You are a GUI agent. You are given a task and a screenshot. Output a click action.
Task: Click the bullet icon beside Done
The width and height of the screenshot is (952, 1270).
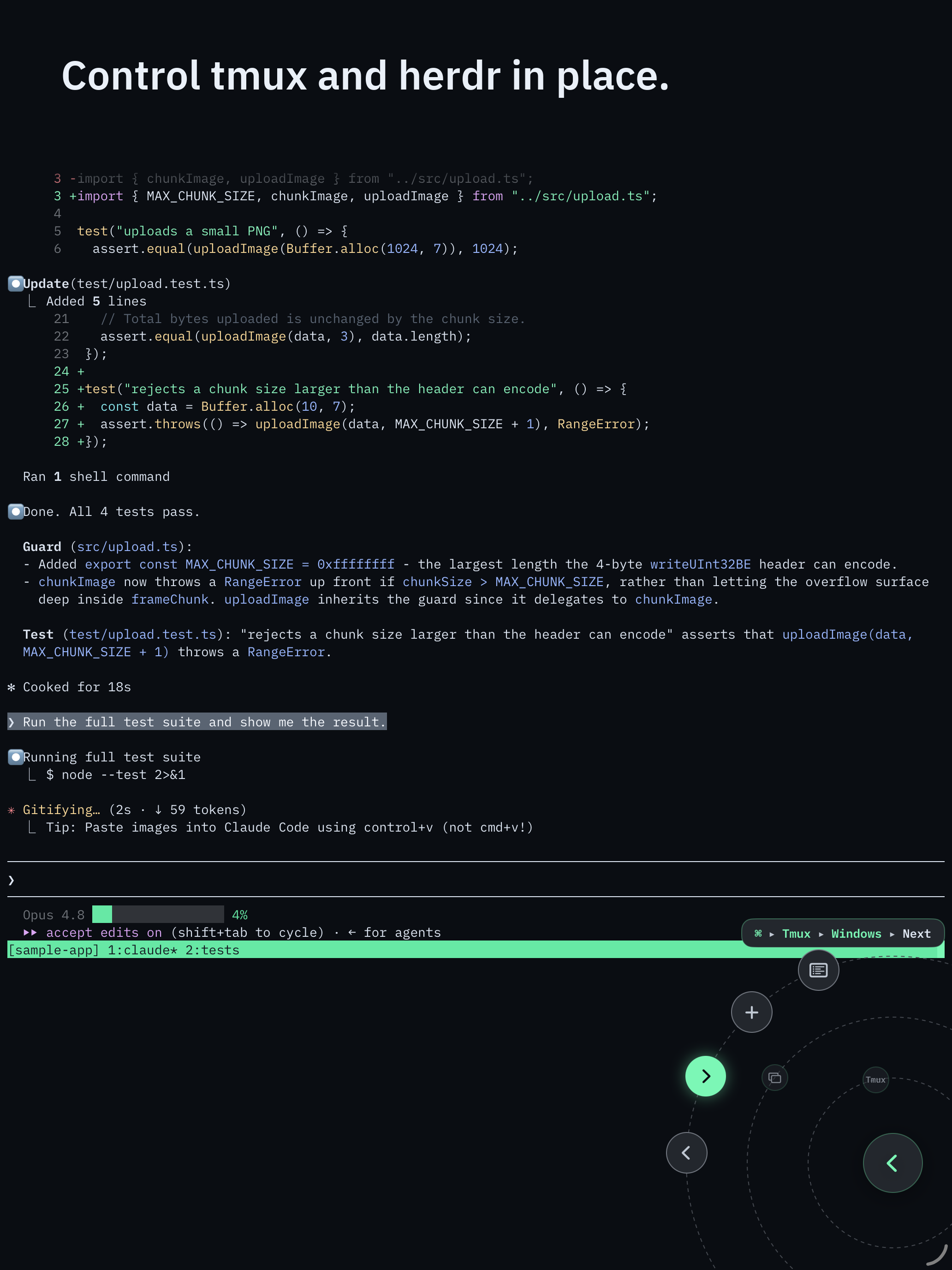(x=16, y=512)
